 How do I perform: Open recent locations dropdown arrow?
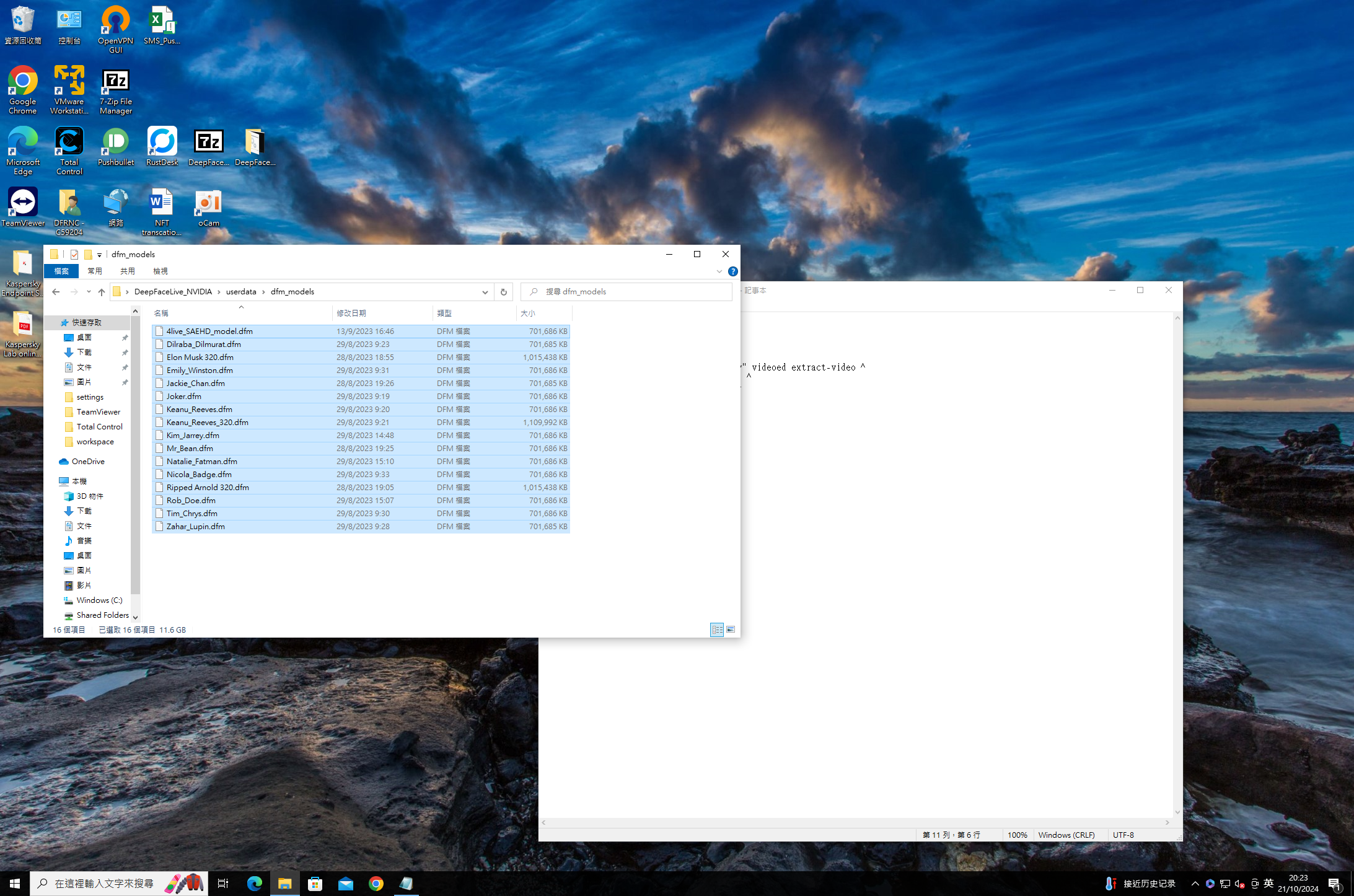(89, 292)
